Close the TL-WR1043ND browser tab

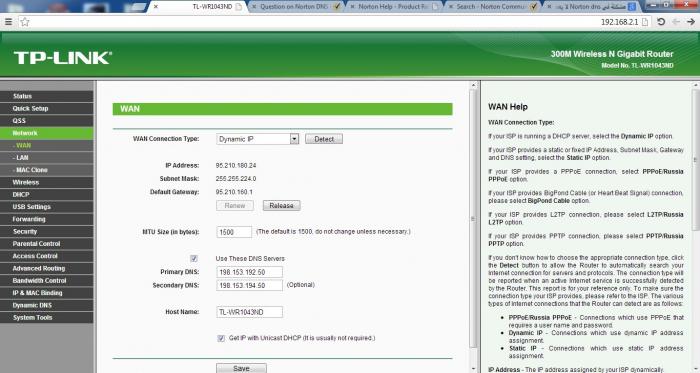156,7
